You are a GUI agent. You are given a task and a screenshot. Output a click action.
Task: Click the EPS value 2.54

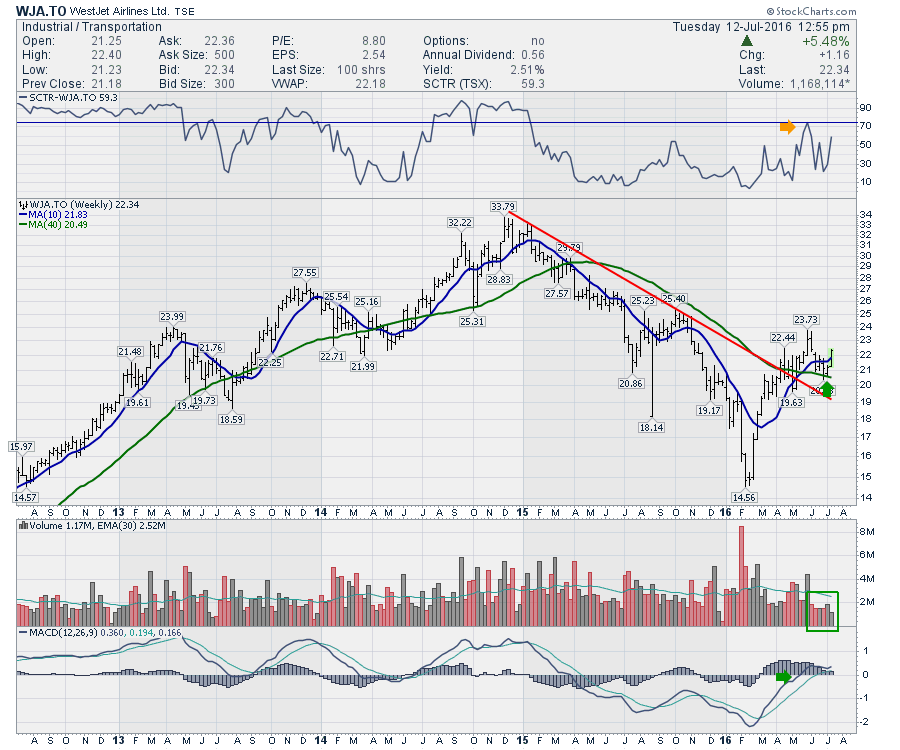(x=374, y=55)
